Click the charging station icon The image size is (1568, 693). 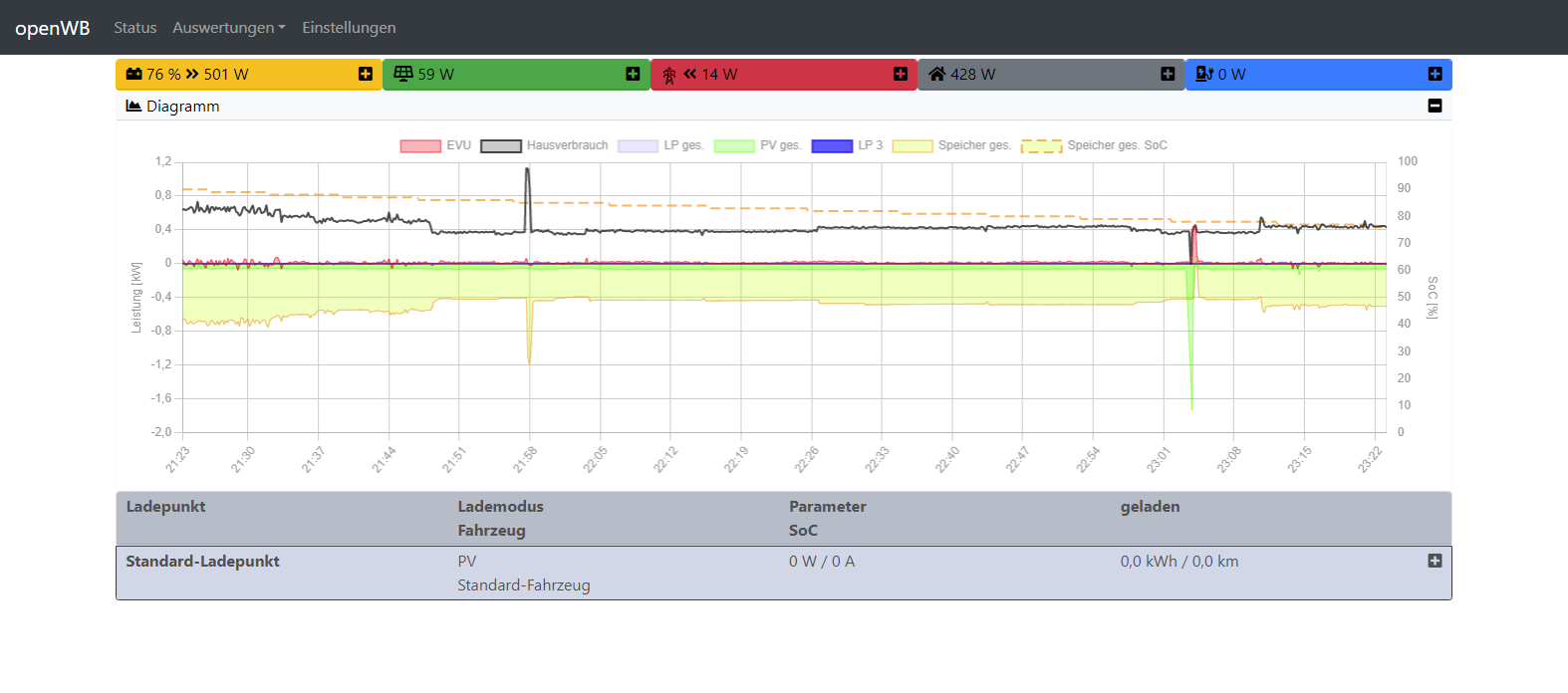1203,74
